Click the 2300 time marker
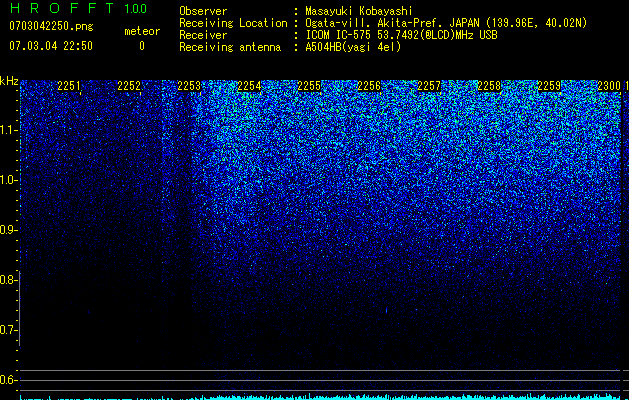 pyautogui.click(x=609, y=86)
